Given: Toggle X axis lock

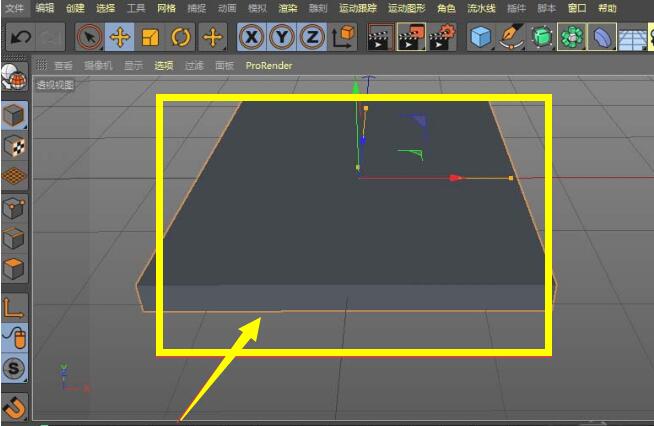Looking at the screenshot, I should [x=252, y=37].
